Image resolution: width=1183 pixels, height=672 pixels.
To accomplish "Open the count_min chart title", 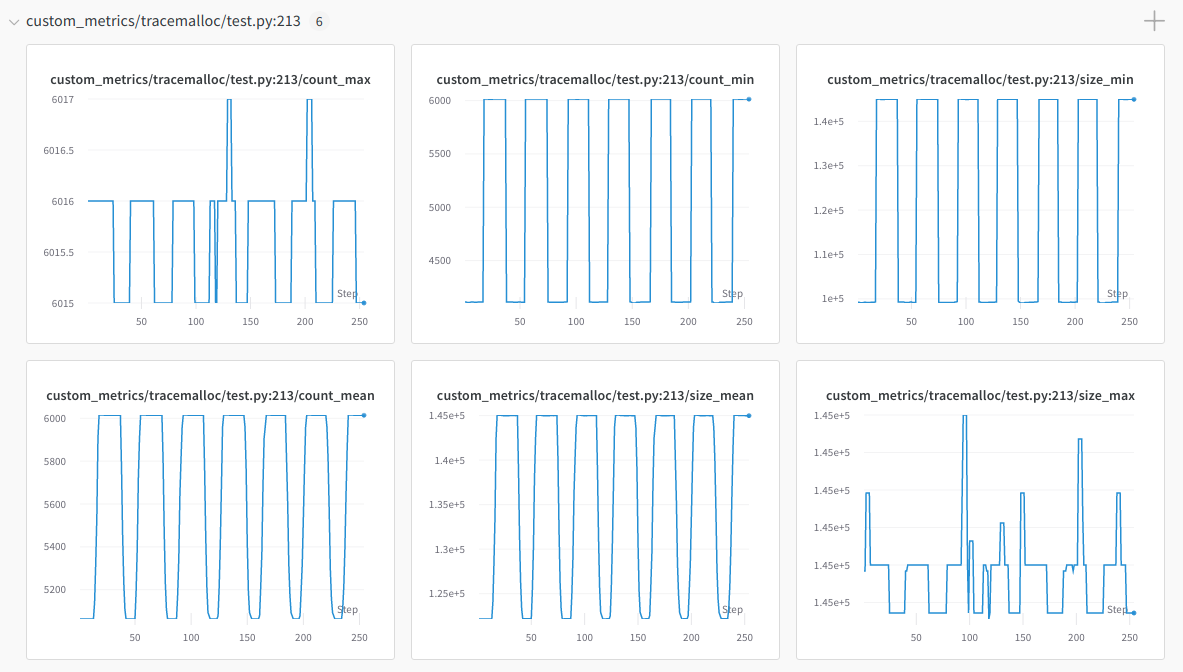I will [595, 79].
